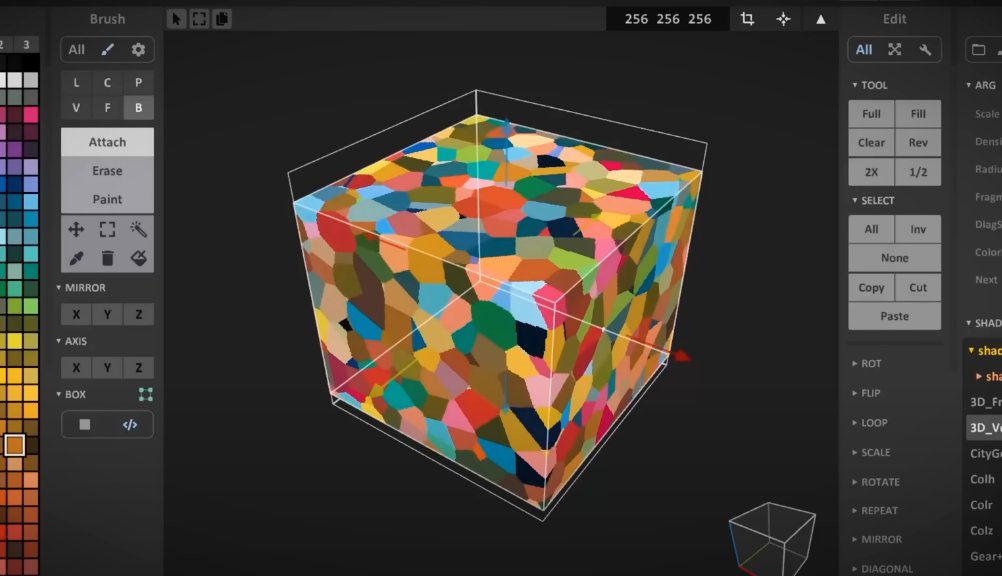Click the 256 256 256 model size field

pyautogui.click(x=668, y=19)
